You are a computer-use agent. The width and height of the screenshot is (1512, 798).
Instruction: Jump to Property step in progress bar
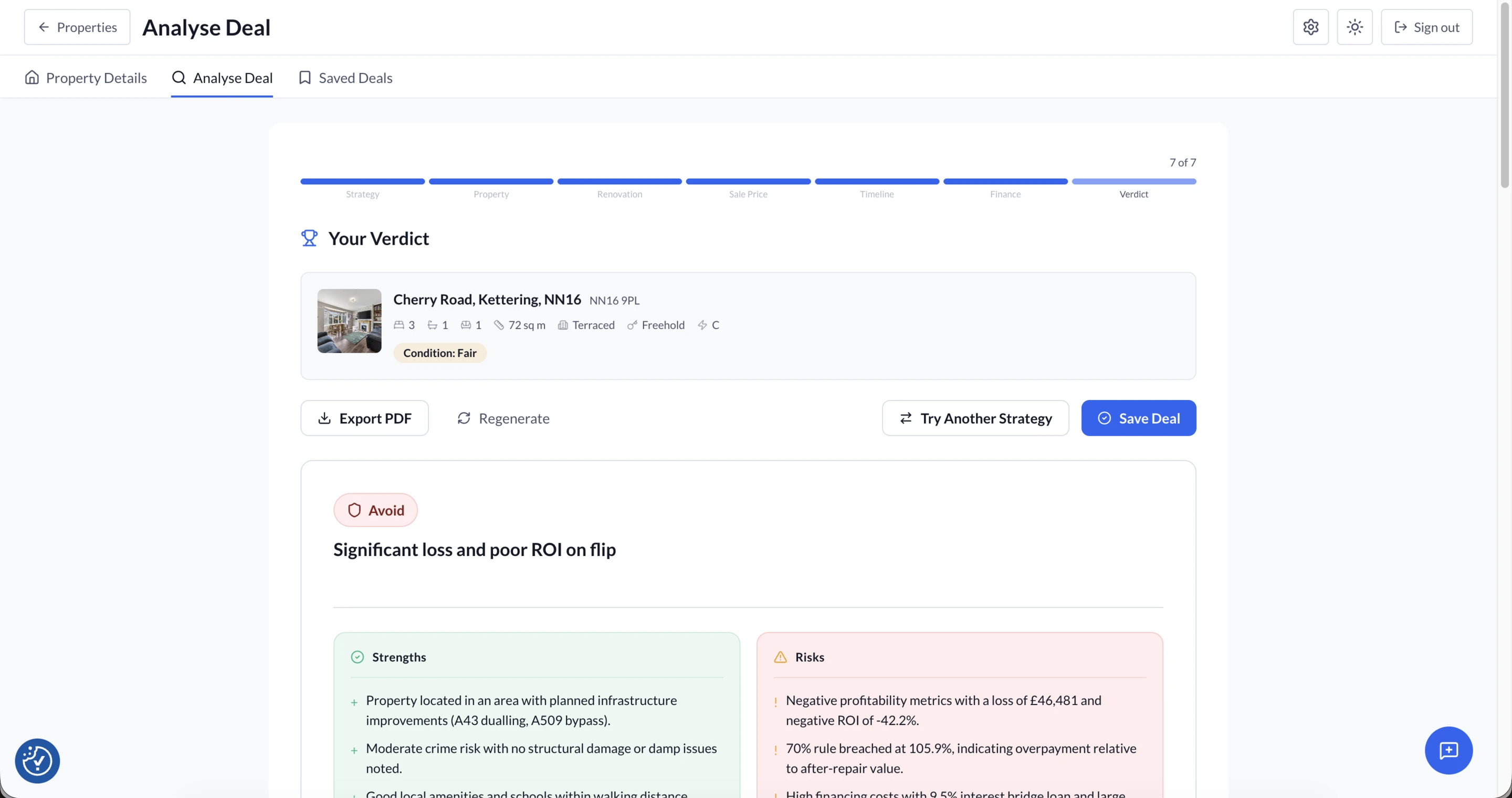(491, 188)
